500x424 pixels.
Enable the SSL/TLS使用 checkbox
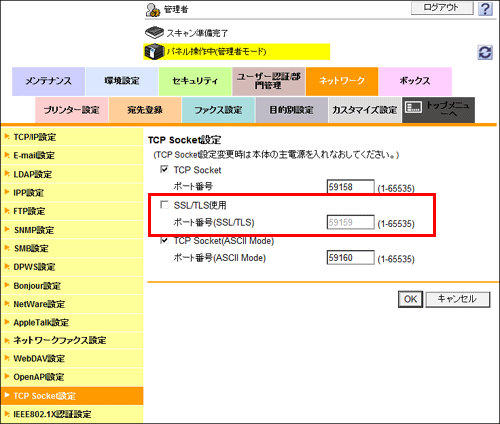pos(164,205)
